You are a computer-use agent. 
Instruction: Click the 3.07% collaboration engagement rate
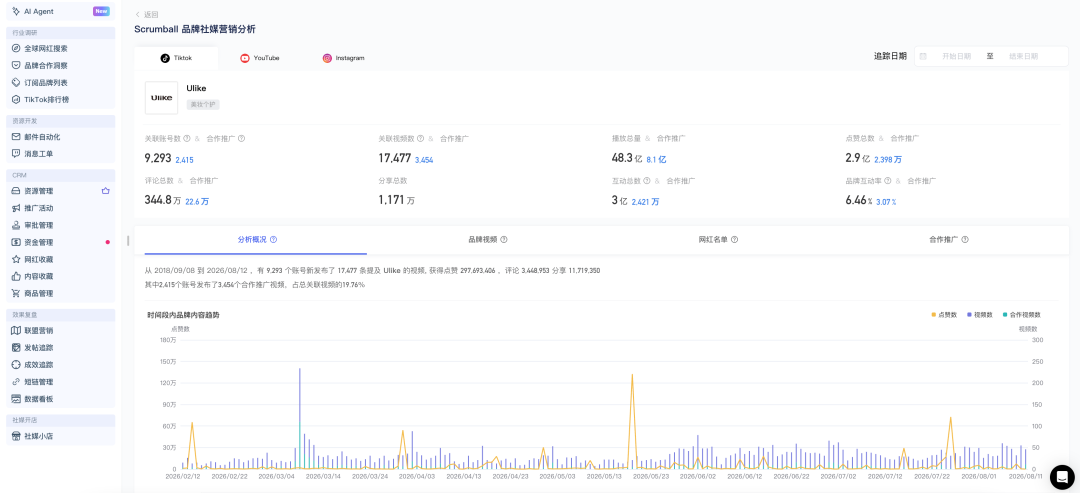click(x=886, y=202)
